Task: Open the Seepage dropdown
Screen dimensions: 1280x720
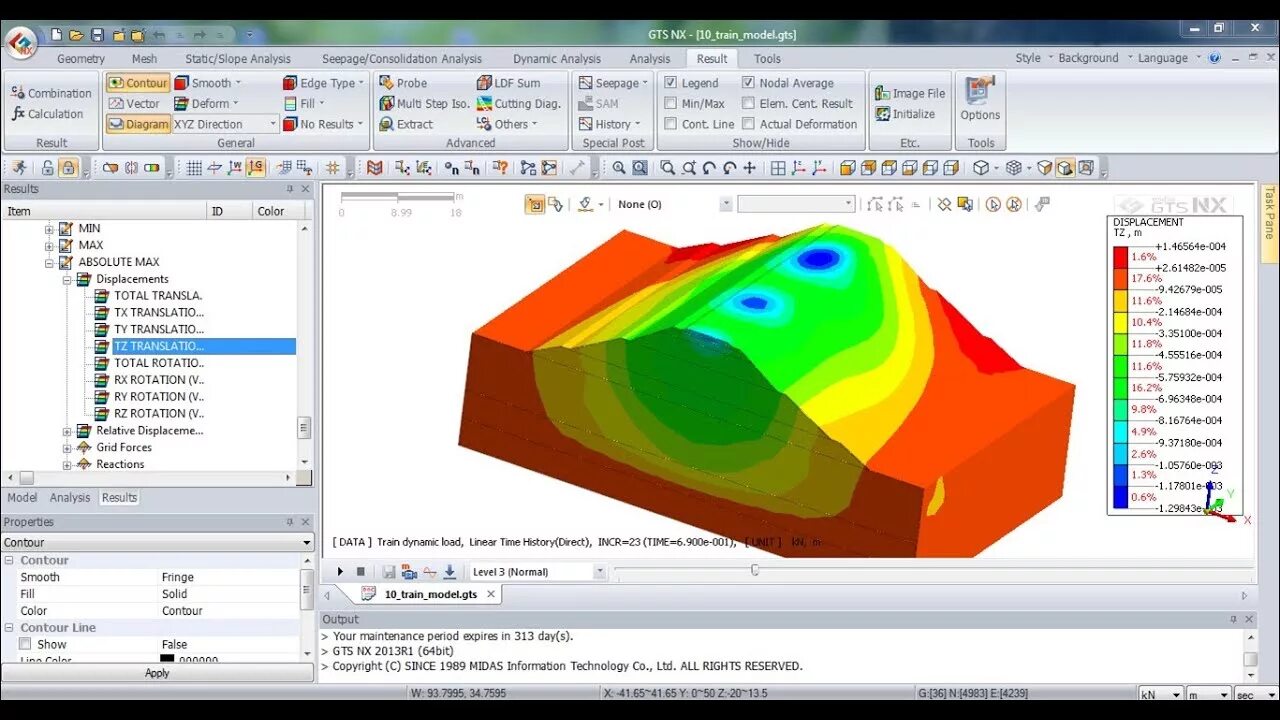Action: coord(614,83)
